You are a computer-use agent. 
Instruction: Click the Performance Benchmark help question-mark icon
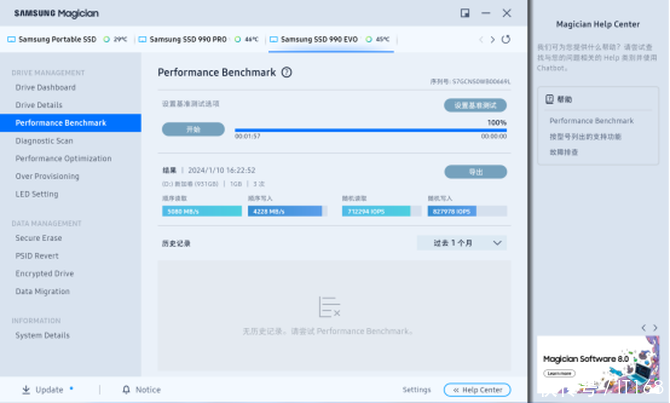click(x=287, y=72)
